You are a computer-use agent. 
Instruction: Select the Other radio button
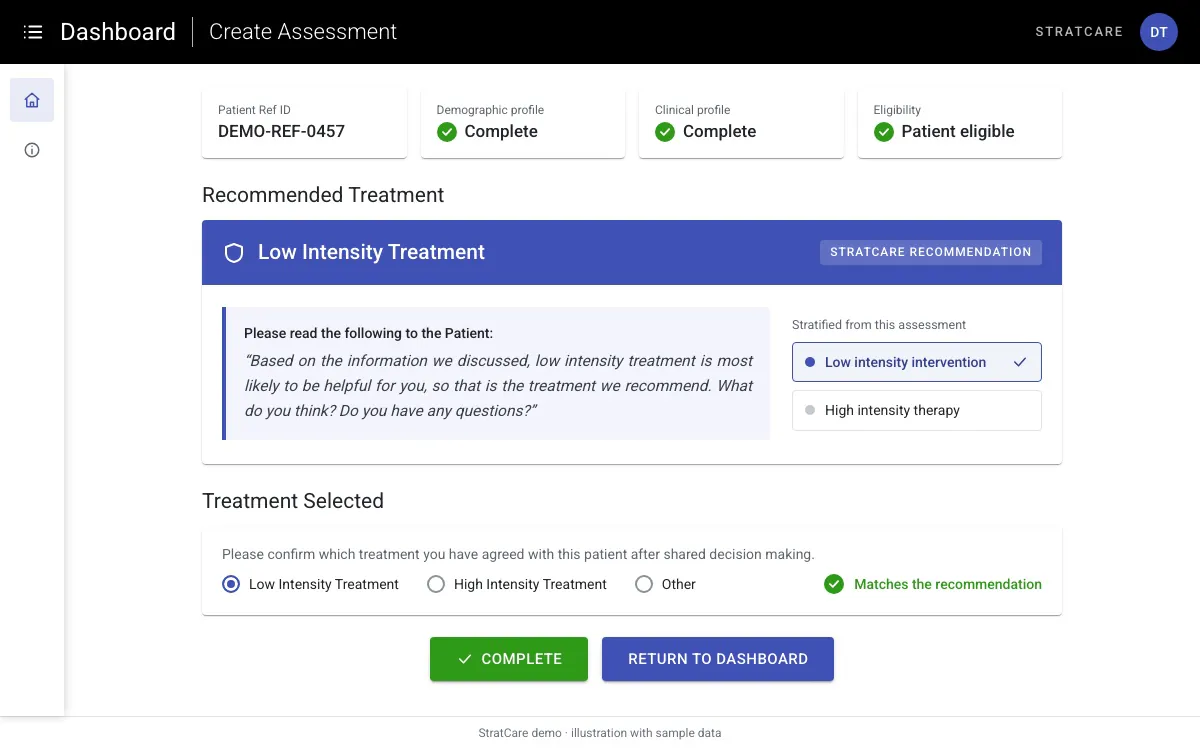(x=644, y=584)
